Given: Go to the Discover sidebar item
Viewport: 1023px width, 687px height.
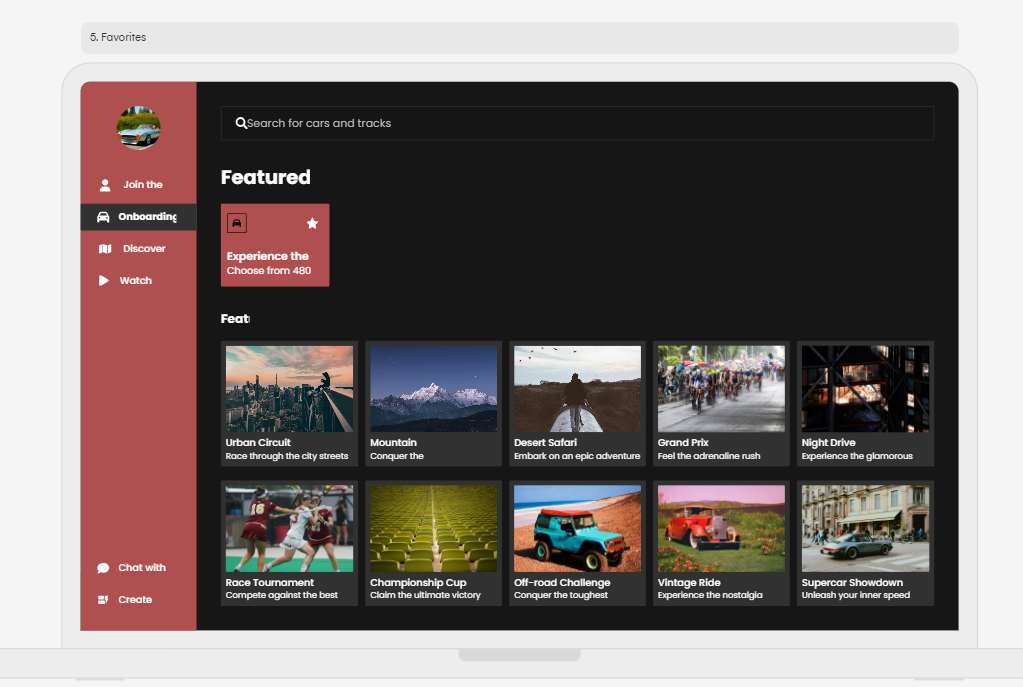Looking at the screenshot, I should point(138,249).
